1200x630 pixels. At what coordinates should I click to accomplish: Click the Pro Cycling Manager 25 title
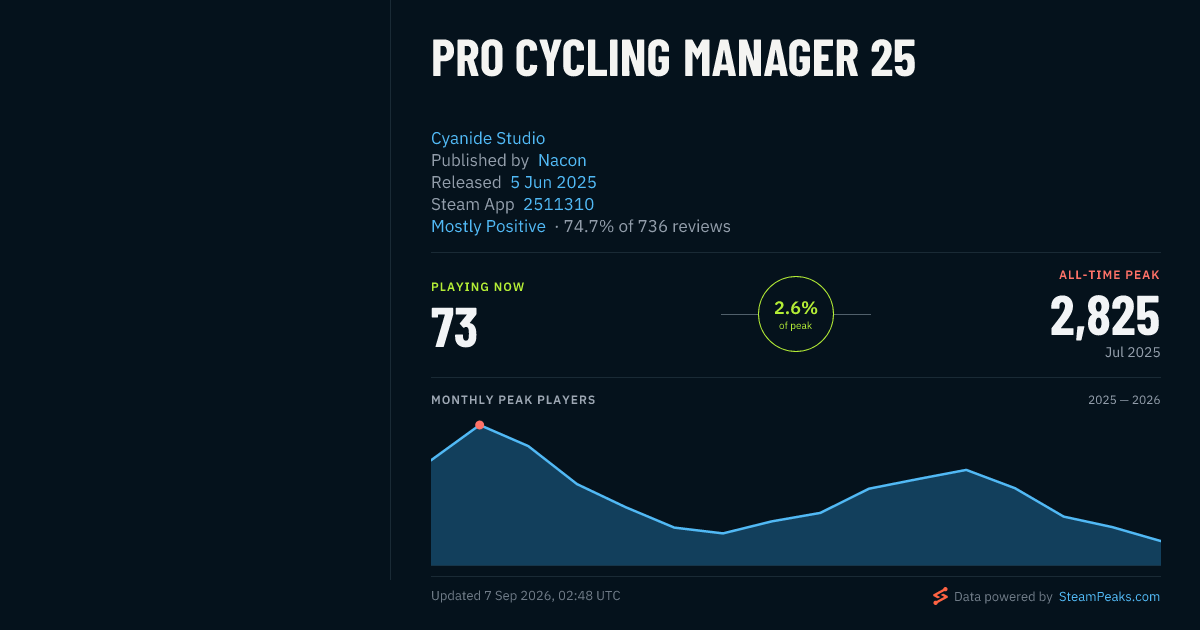[673, 59]
